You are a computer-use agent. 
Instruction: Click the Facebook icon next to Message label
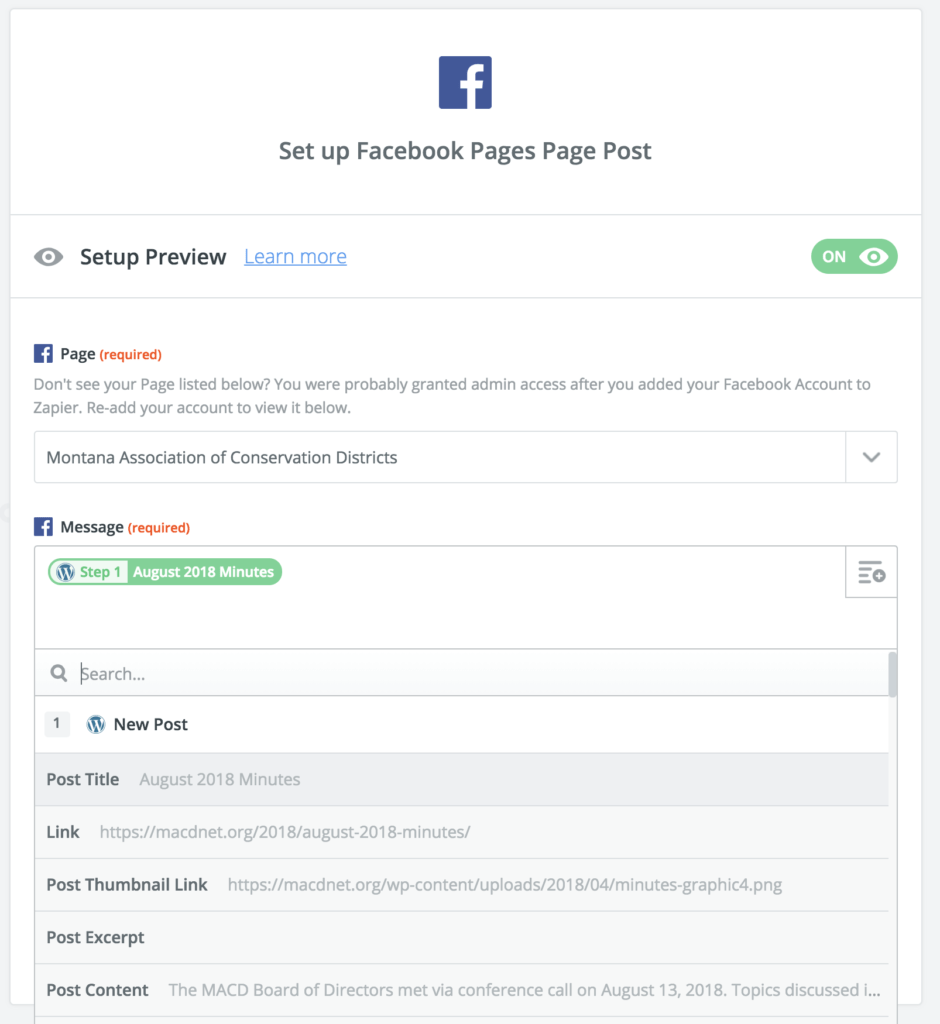coord(43,526)
